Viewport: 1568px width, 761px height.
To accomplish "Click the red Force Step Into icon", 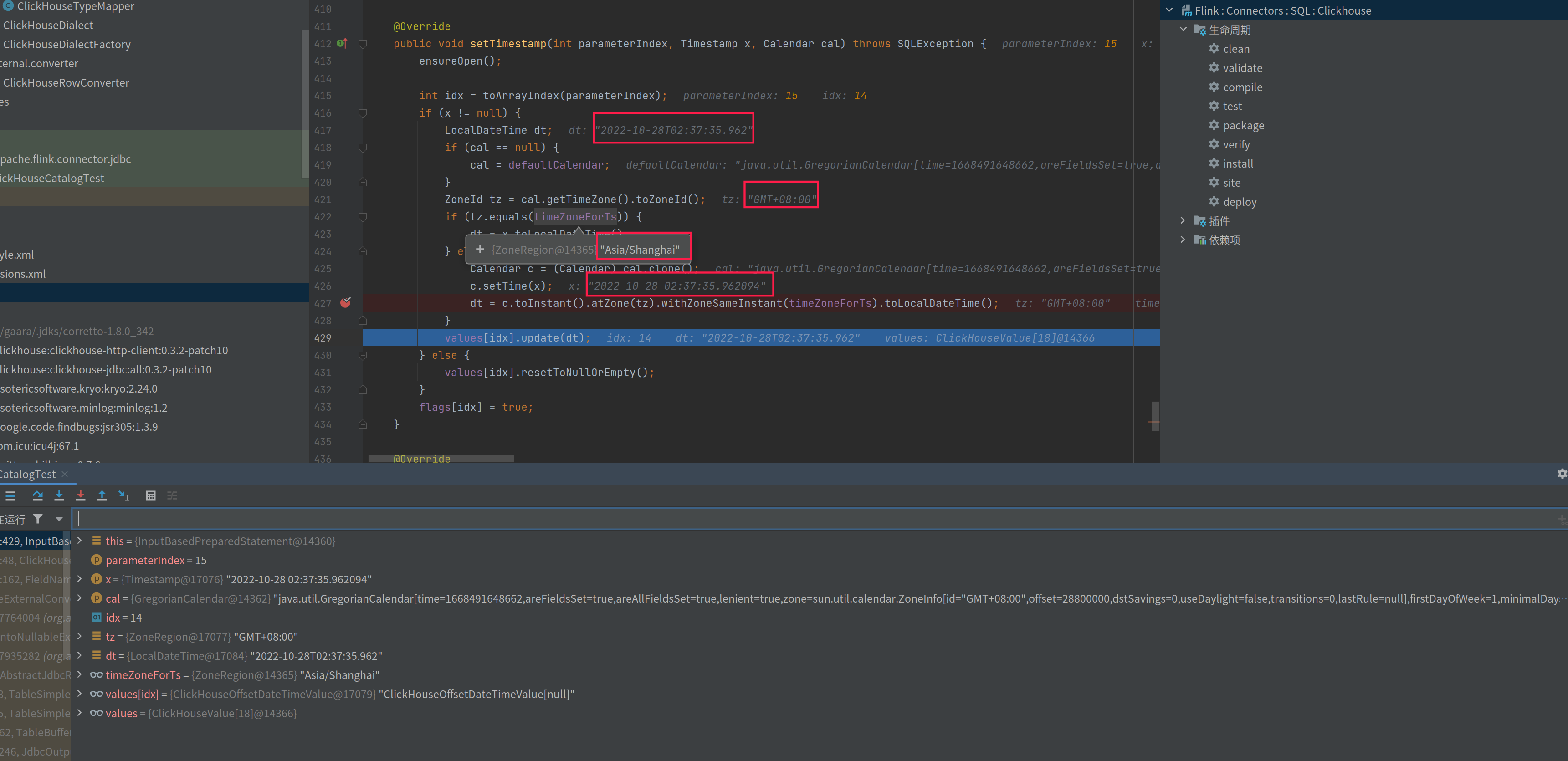I will point(80,496).
